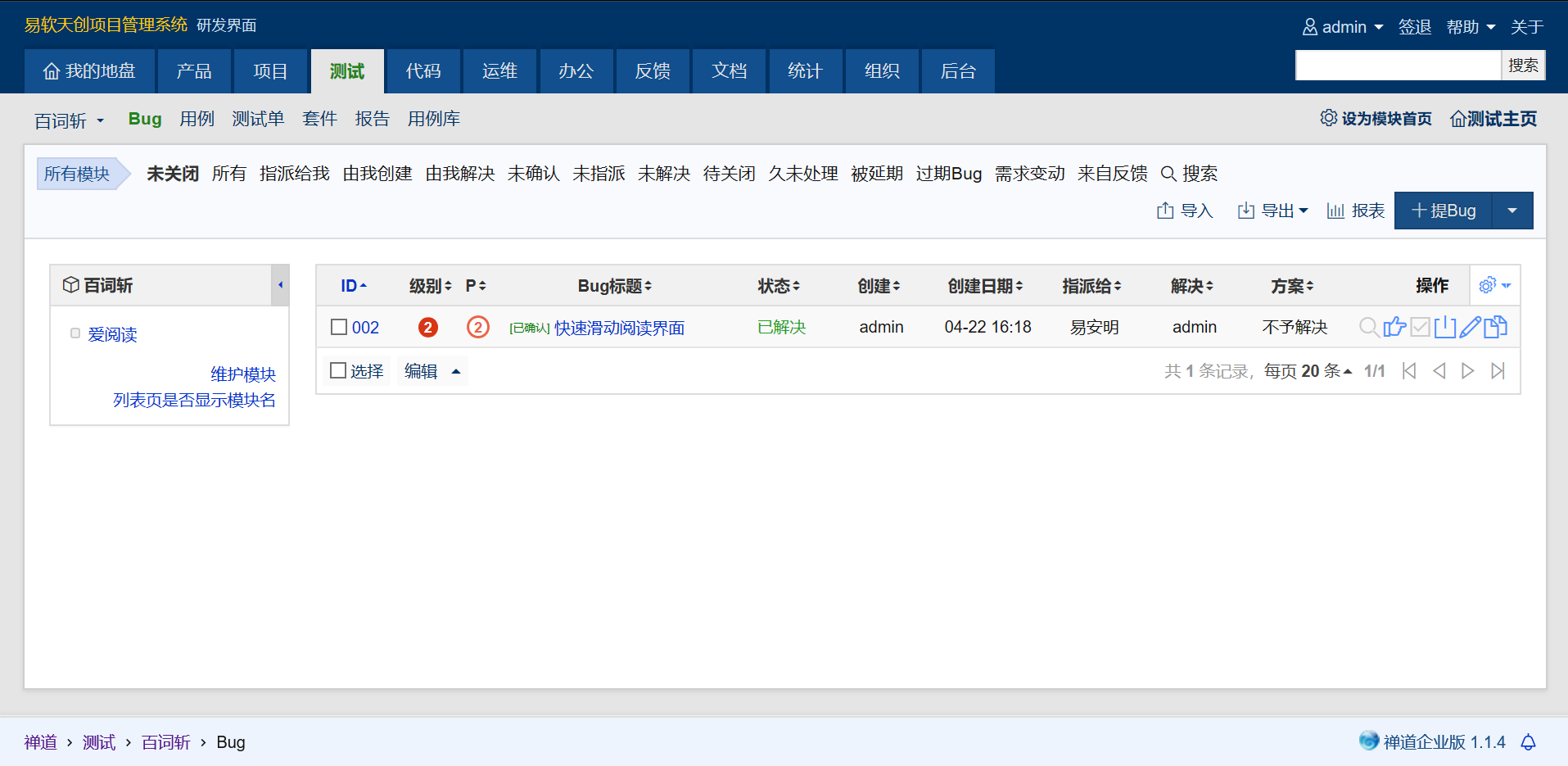Click the severity level 2 badge
Image resolution: width=1568 pixels, height=766 pixels.
427,328
